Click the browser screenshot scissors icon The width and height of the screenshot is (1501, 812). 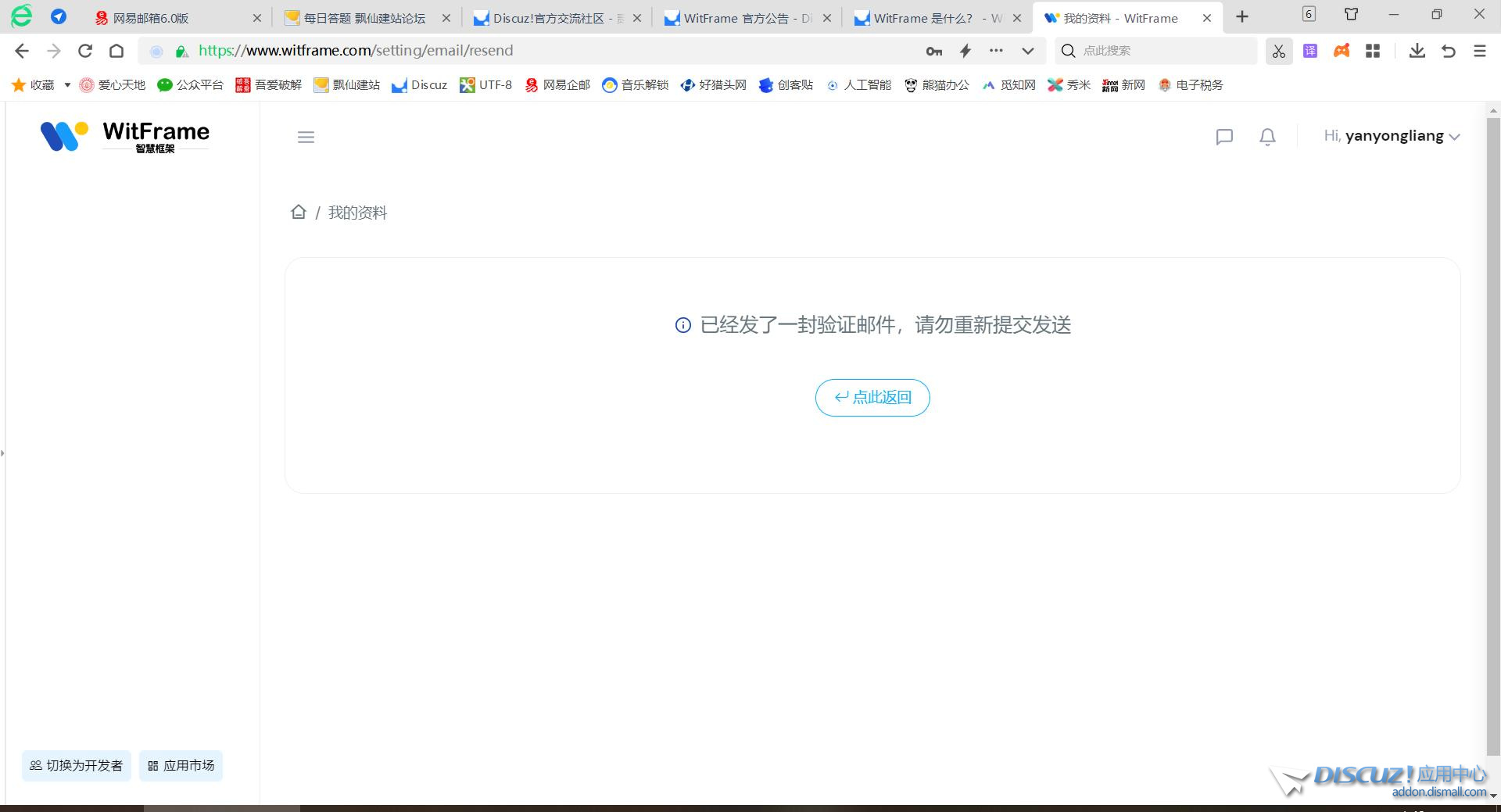pyautogui.click(x=1278, y=51)
